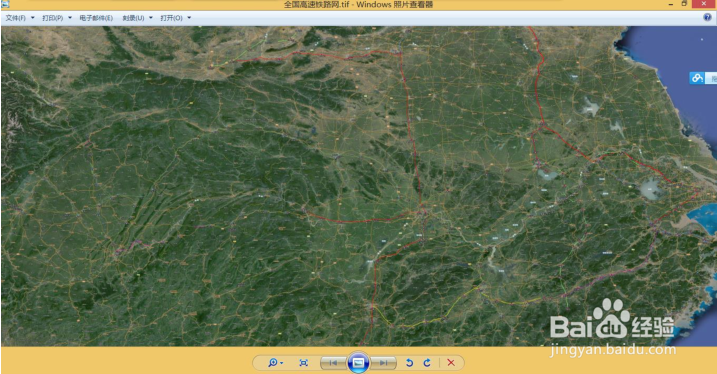
Task: Open the help question mark icon
Action: point(707,17)
